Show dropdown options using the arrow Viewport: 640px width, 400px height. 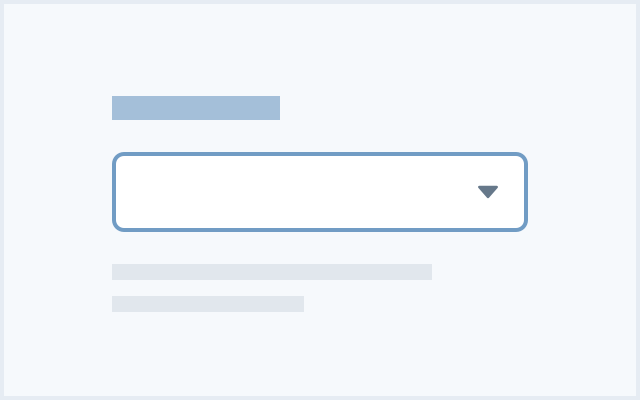point(488,192)
